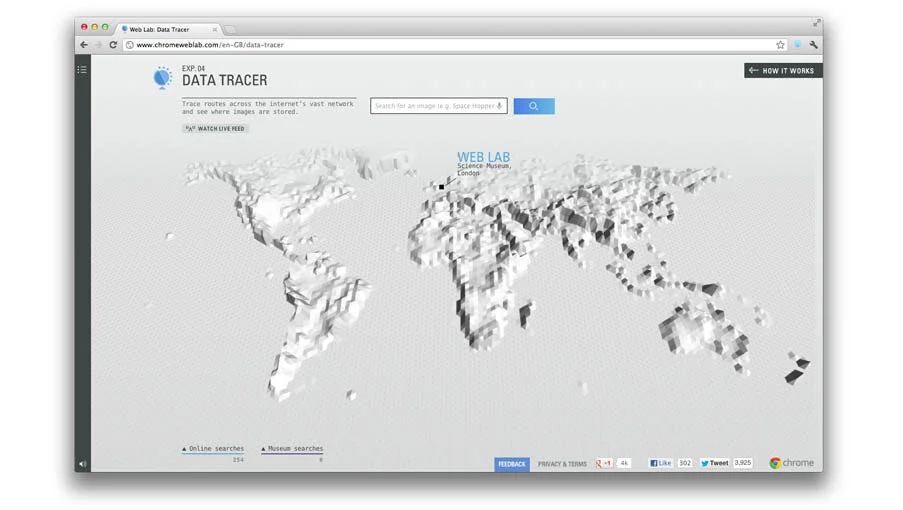Screen dimensions: 903x510
Task: Close the Data Tracer browser tab
Action: pyautogui.click(x=215, y=29)
